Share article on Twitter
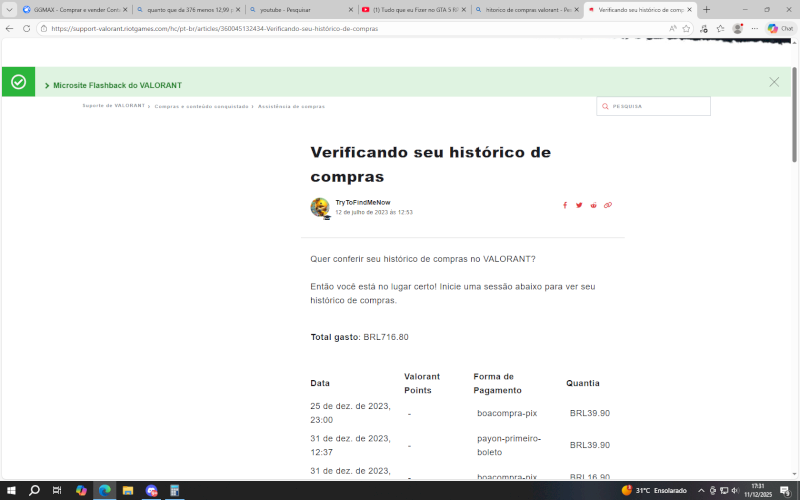This screenshot has height=500, width=800. click(x=579, y=205)
